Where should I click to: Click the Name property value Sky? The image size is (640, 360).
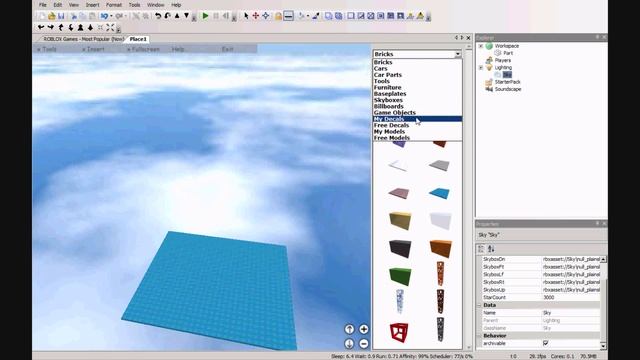click(571, 313)
